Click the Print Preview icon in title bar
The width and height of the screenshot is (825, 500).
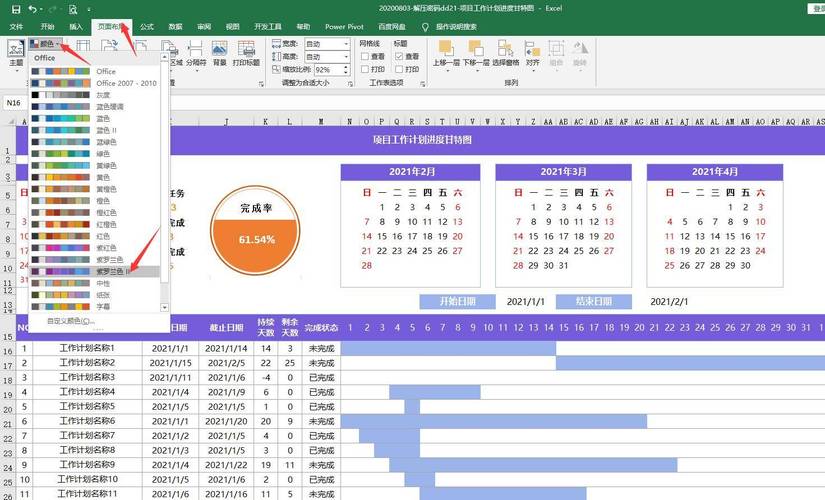point(73,9)
